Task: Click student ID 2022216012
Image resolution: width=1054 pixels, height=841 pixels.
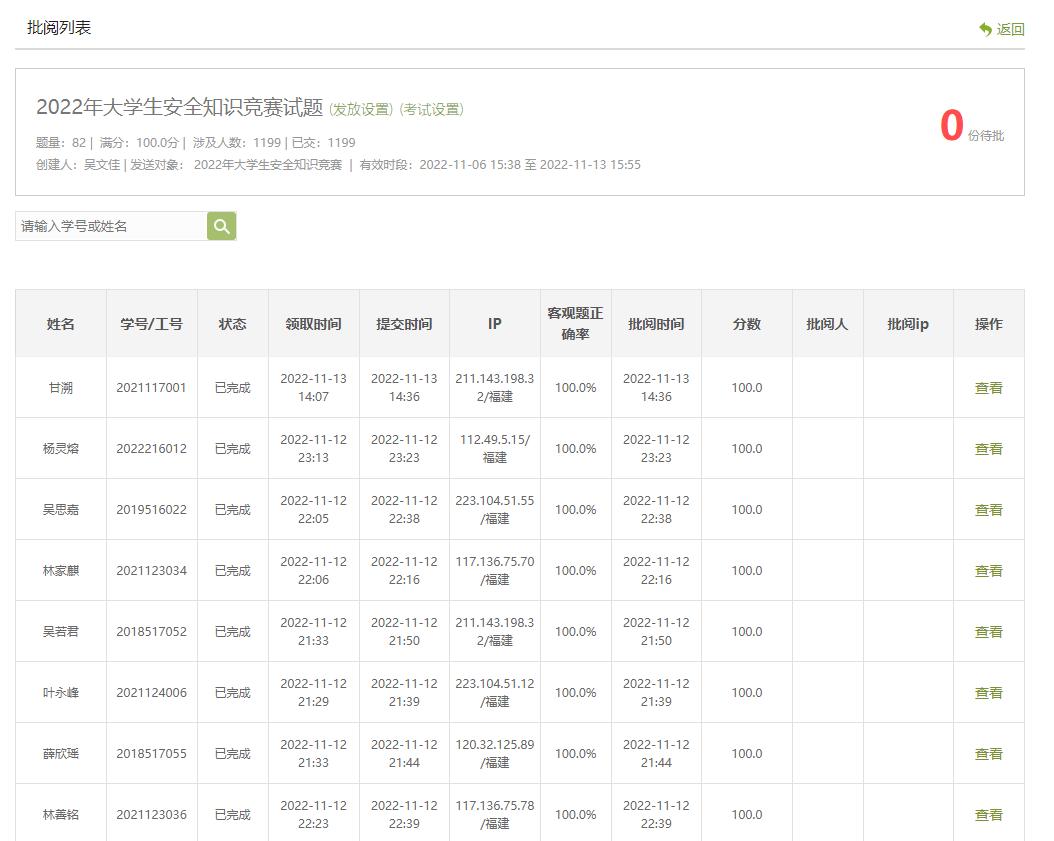Action: tap(151, 448)
